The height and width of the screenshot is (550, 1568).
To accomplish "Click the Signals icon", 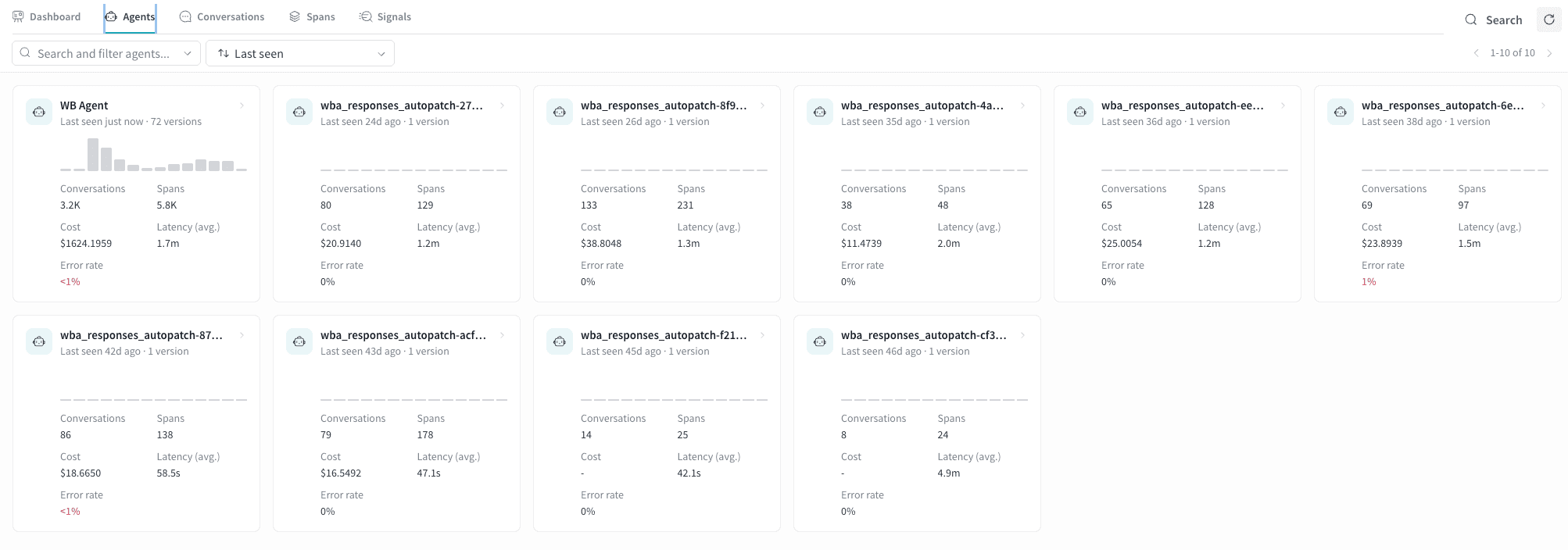I will 365,16.
